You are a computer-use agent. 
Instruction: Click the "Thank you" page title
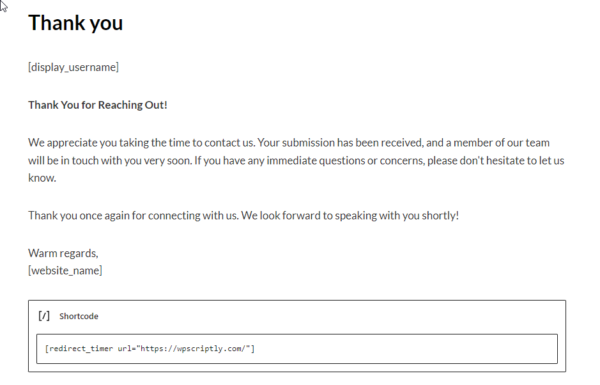click(x=75, y=23)
